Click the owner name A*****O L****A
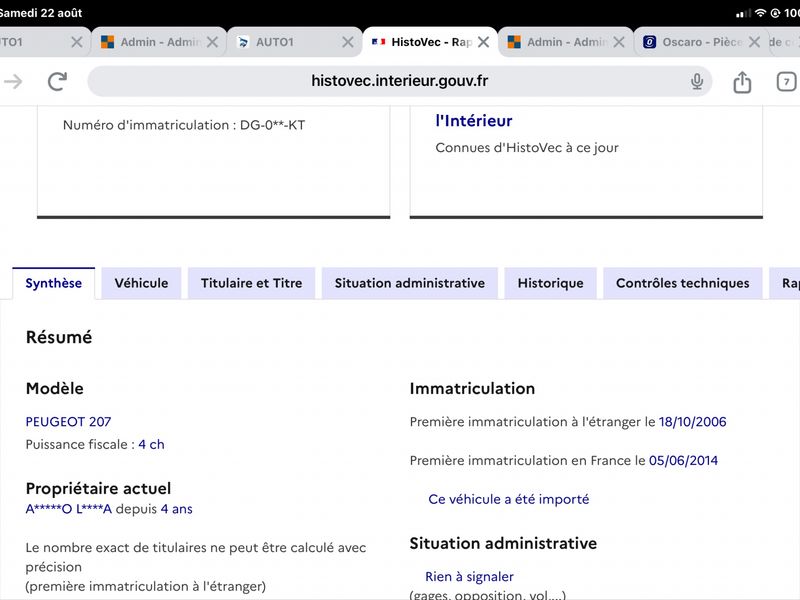 [x=68, y=509]
